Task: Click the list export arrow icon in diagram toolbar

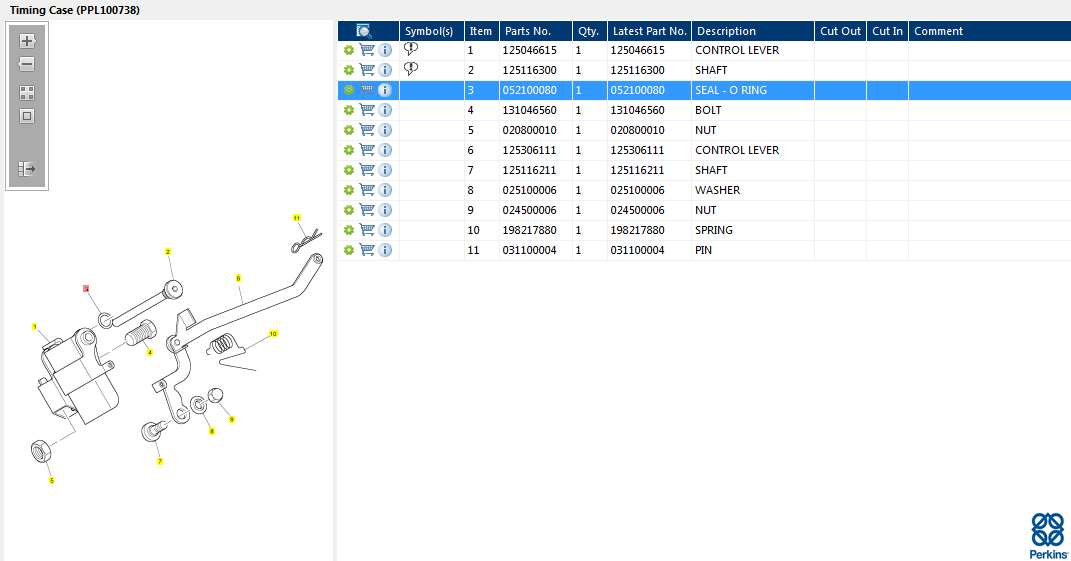Action: (x=27, y=169)
